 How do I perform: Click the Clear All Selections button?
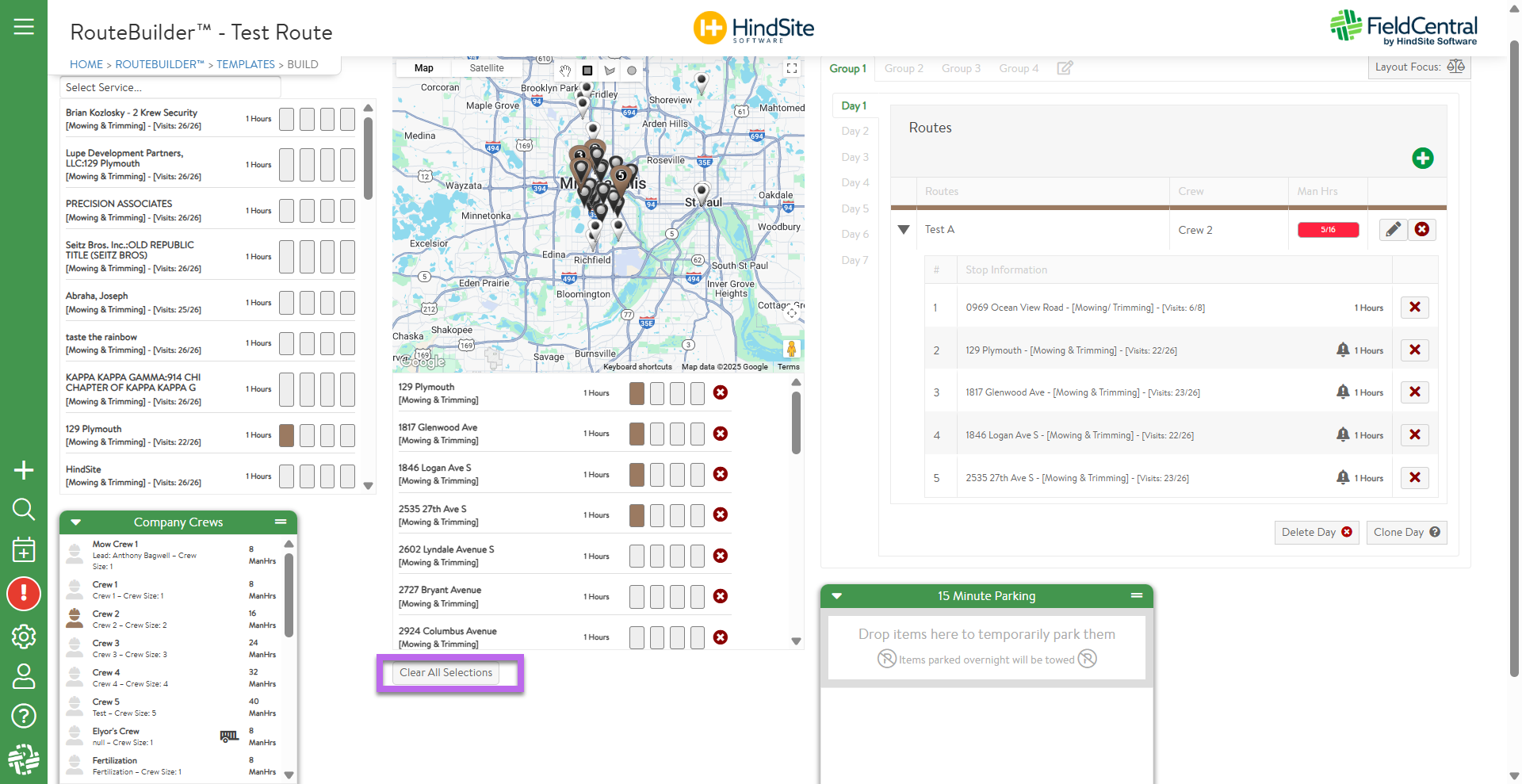point(446,673)
